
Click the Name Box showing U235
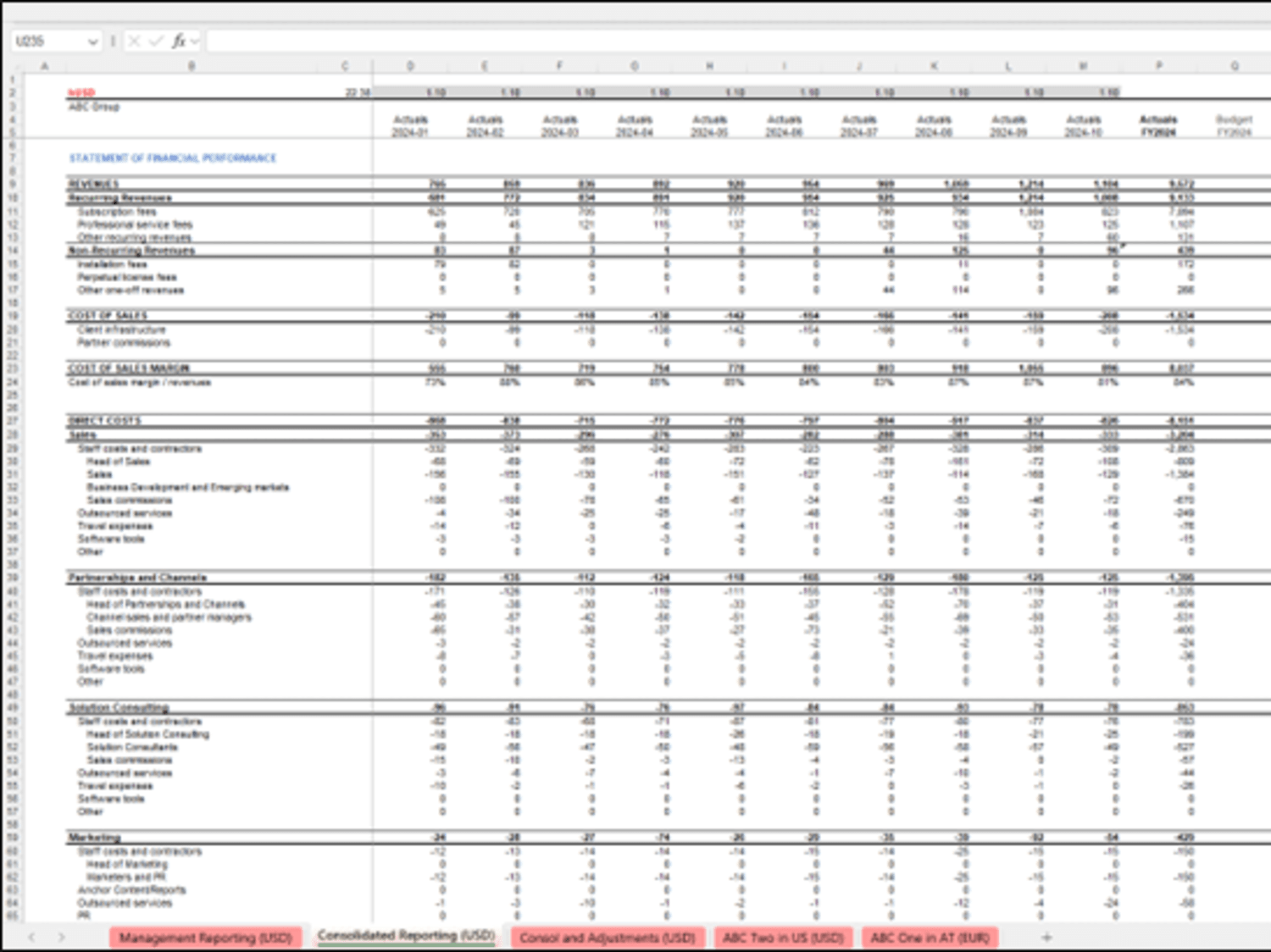tap(49, 41)
